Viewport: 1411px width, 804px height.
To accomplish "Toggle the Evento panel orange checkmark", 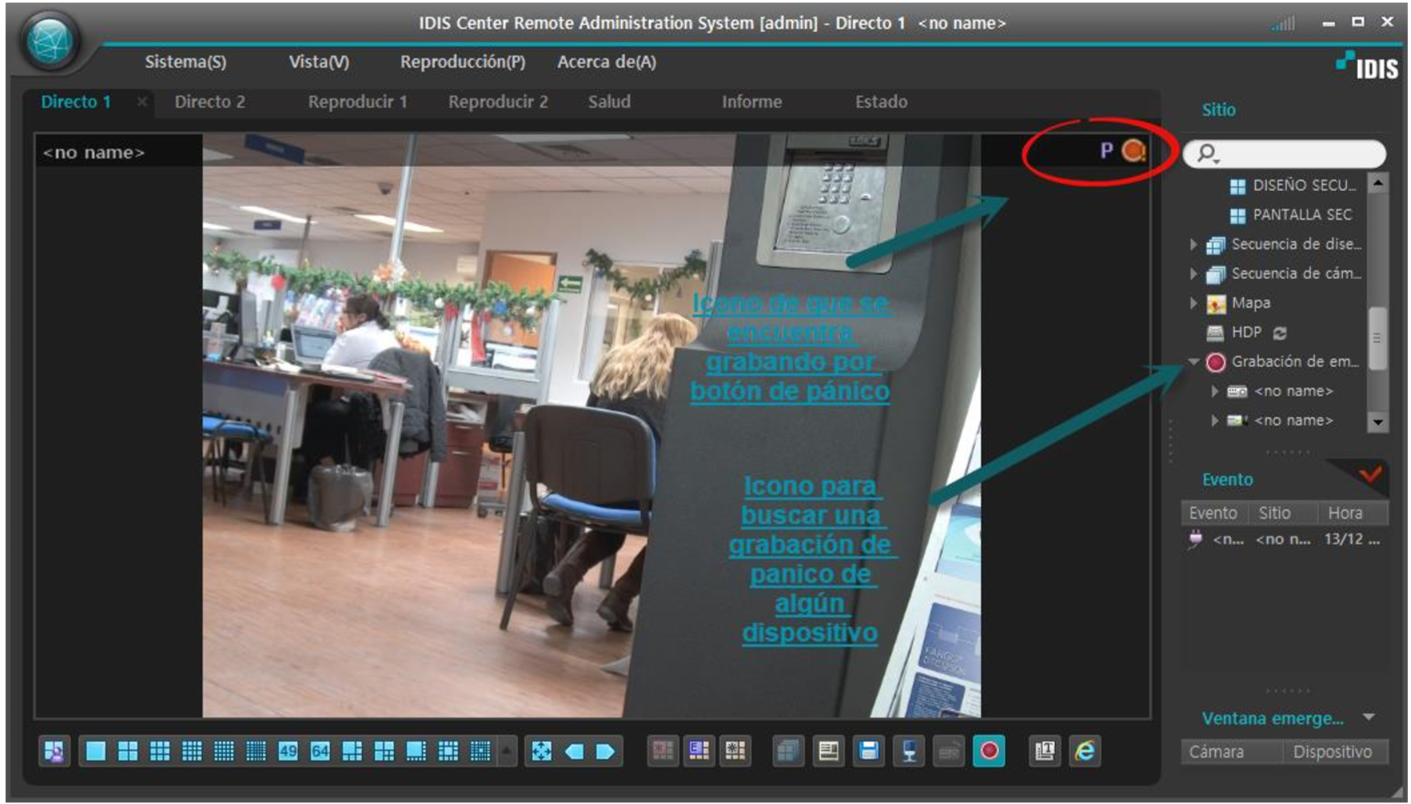I will (x=1369, y=475).
